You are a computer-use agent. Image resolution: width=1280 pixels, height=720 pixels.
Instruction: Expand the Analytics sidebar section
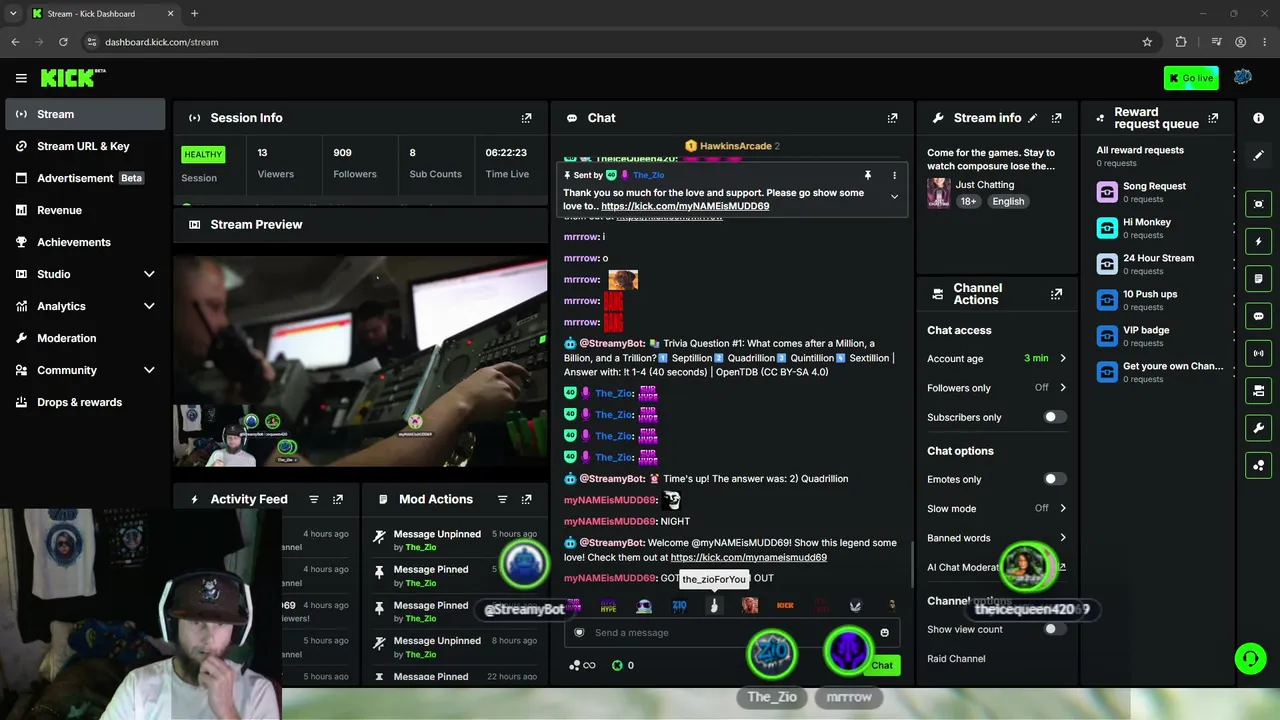point(149,306)
